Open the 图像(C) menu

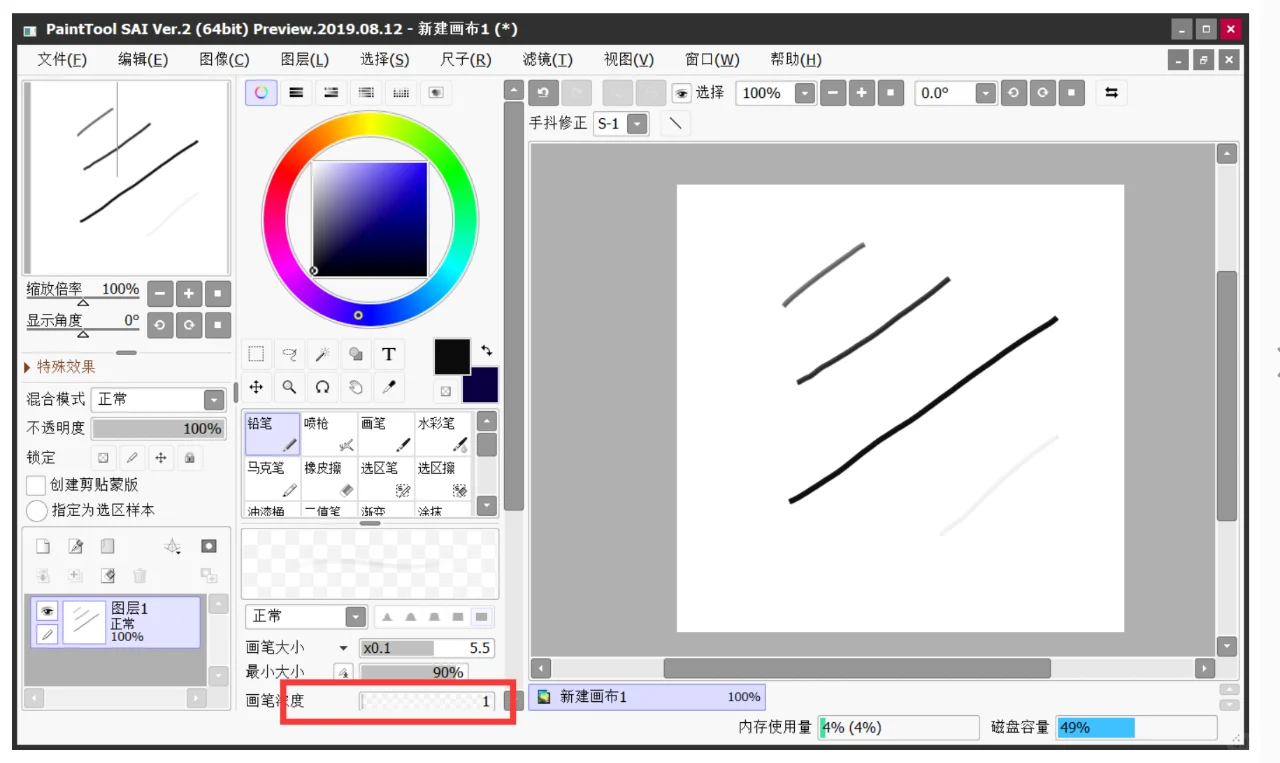pyautogui.click(x=224, y=60)
